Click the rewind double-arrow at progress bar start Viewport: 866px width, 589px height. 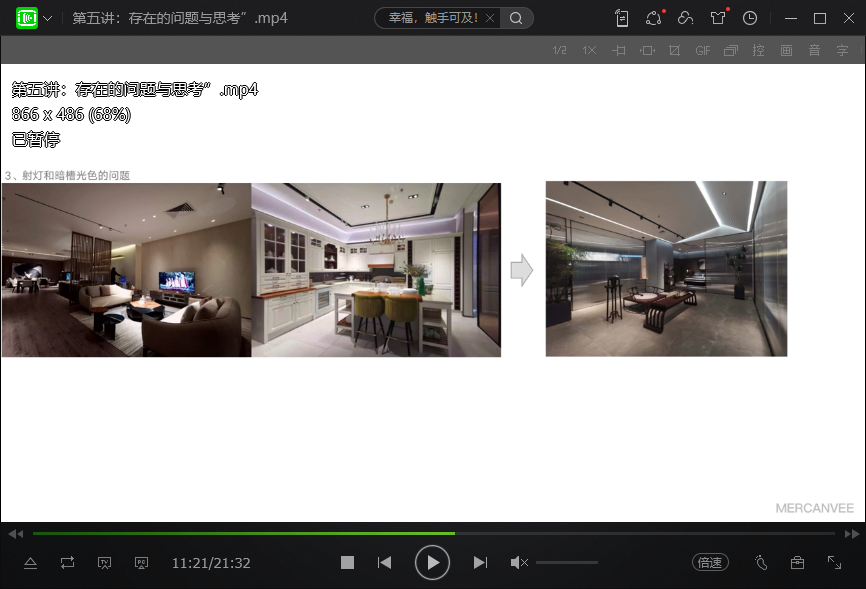[16, 534]
